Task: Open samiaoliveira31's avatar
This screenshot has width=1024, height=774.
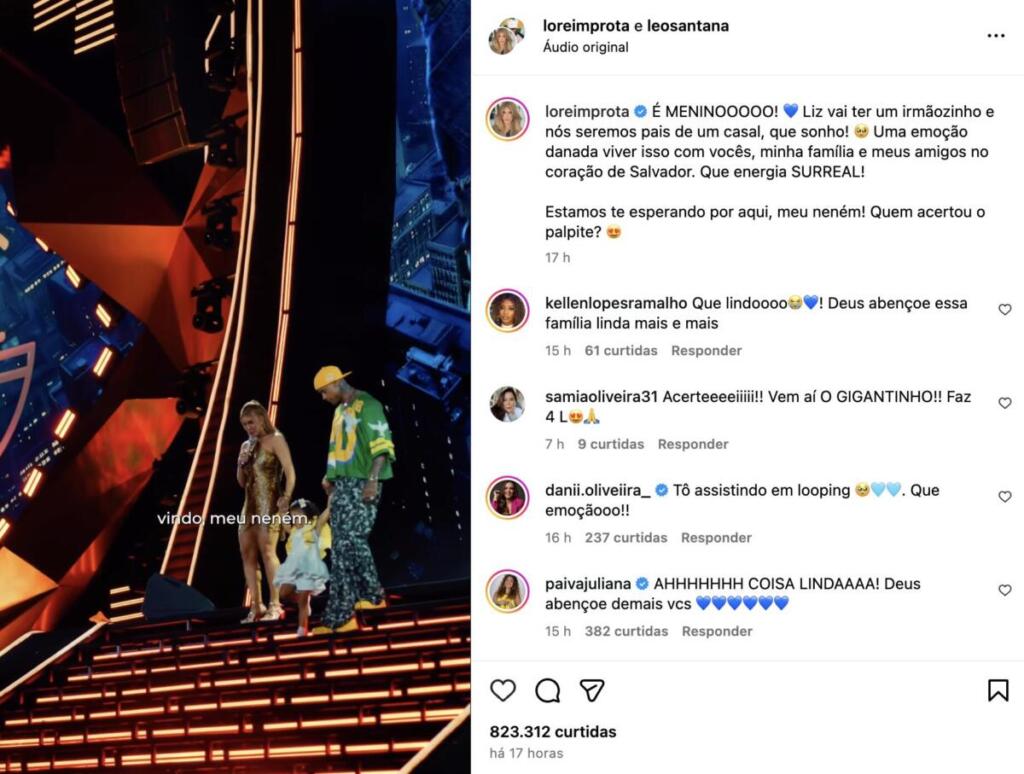Action: click(507, 404)
